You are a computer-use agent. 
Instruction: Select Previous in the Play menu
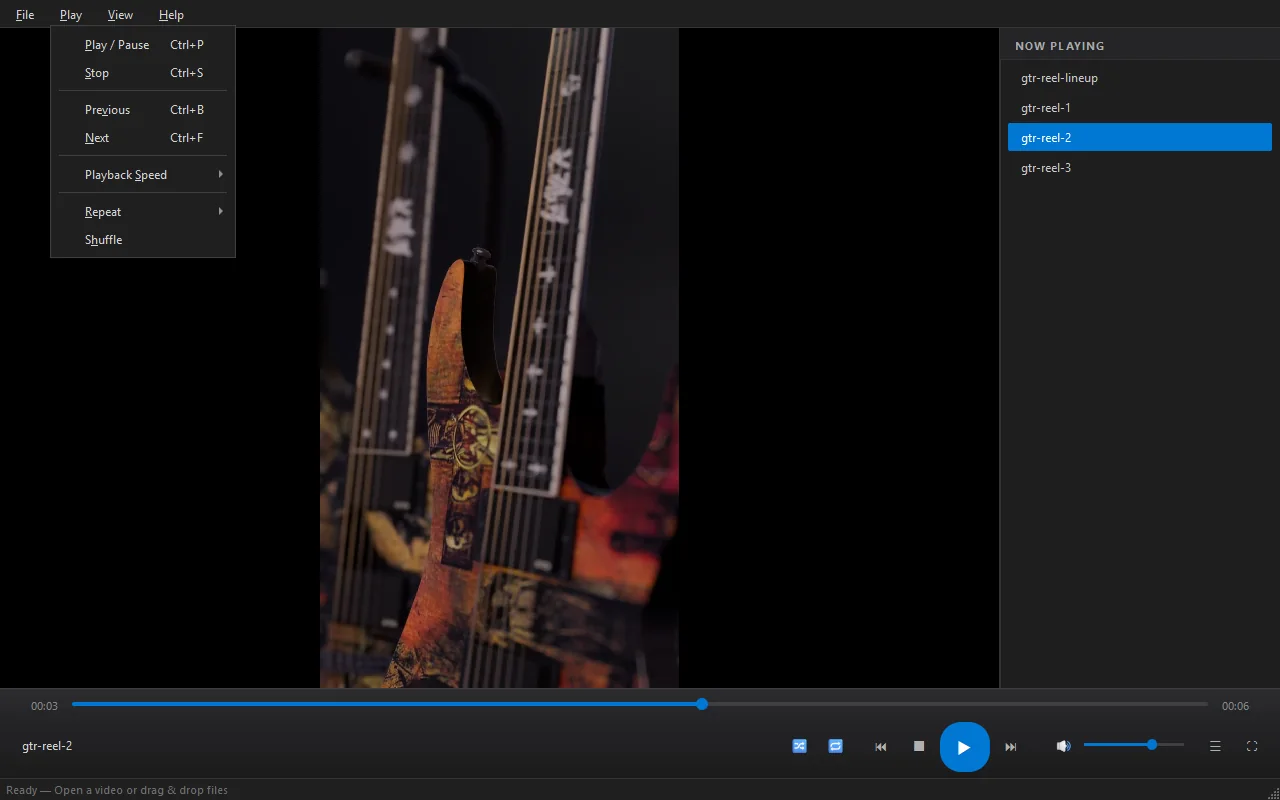pos(143,110)
